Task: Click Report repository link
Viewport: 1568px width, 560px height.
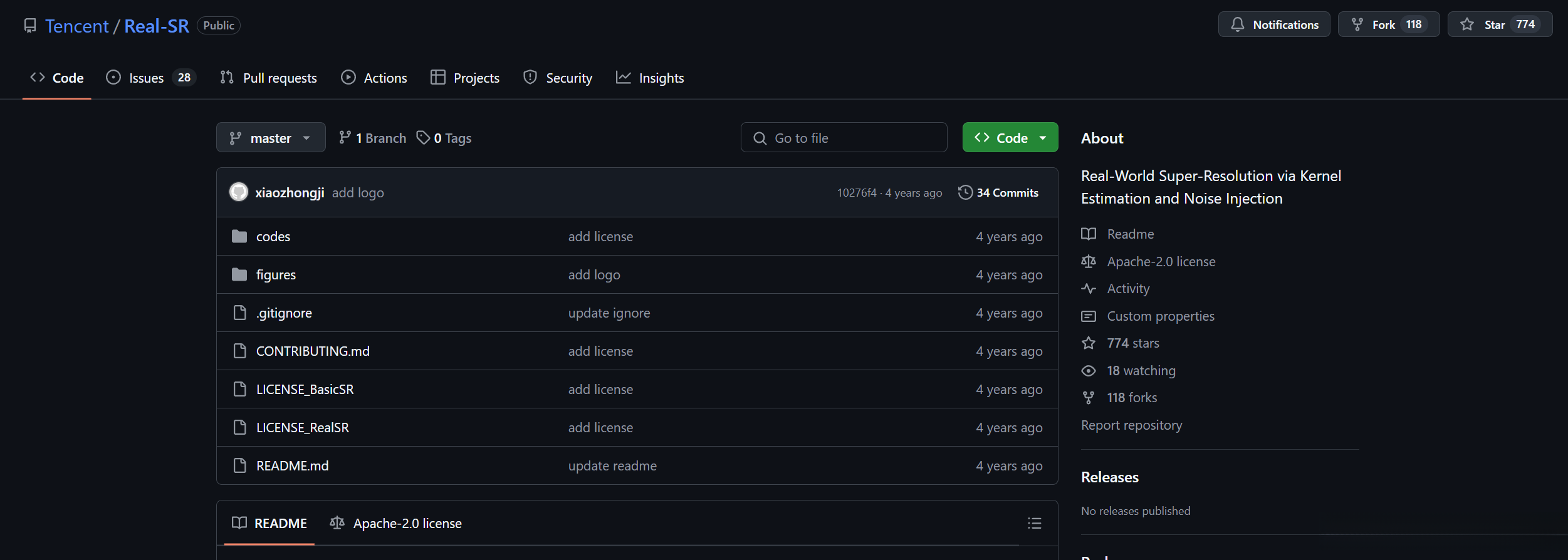Action: [x=1131, y=425]
